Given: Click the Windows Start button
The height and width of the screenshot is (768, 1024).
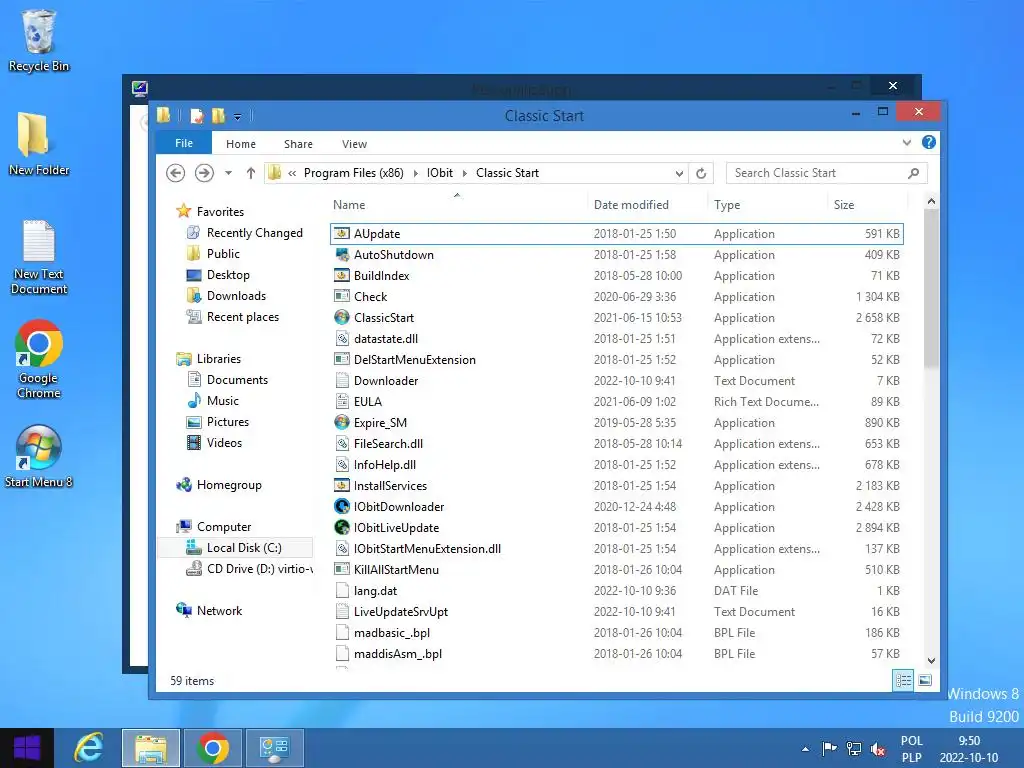Looking at the screenshot, I should [27, 748].
